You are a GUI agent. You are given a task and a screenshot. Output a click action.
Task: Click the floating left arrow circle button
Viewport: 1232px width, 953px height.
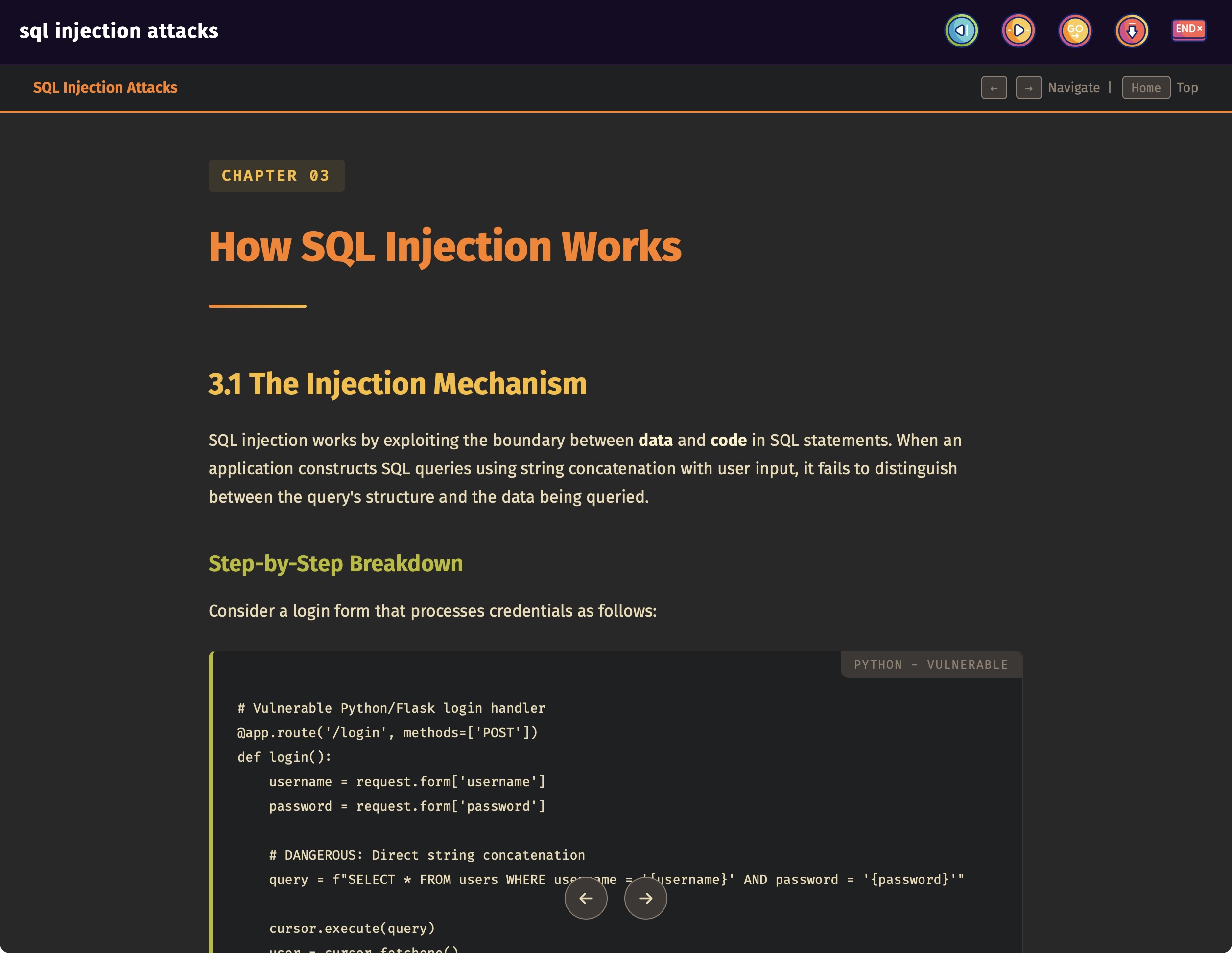click(586, 898)
